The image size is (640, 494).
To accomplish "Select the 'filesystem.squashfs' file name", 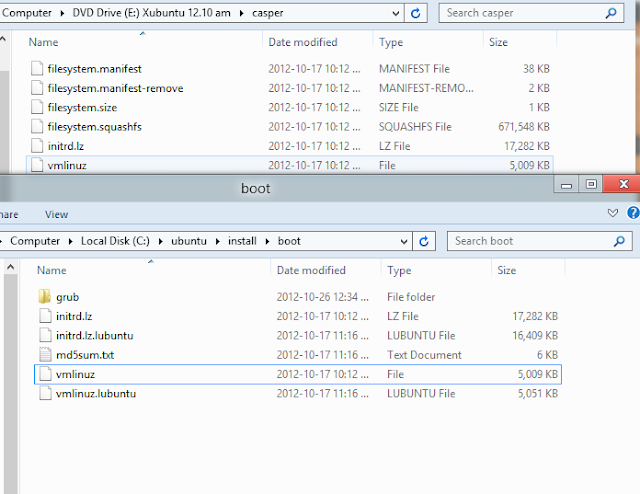I will 94,127.
